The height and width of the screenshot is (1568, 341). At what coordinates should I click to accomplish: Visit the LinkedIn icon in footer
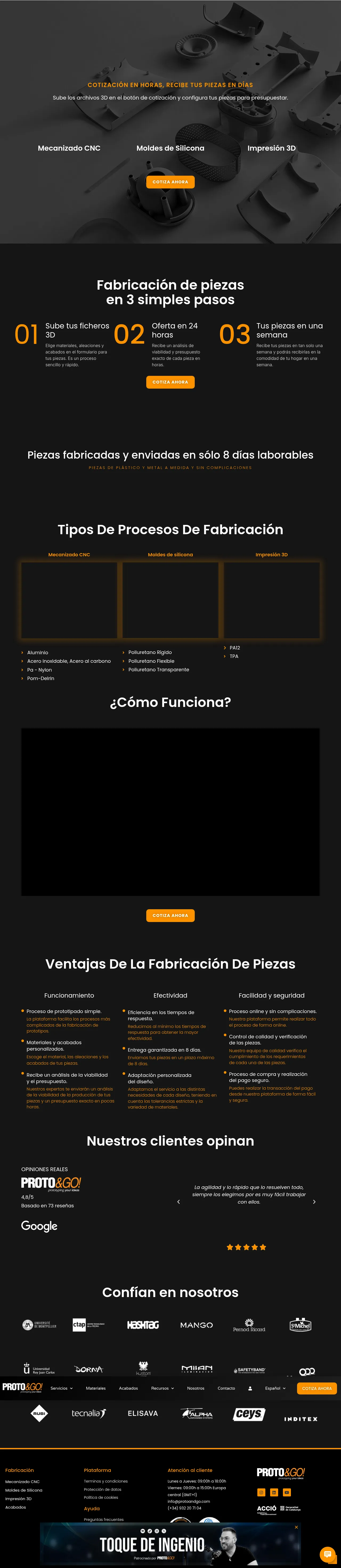point(274,1492)
